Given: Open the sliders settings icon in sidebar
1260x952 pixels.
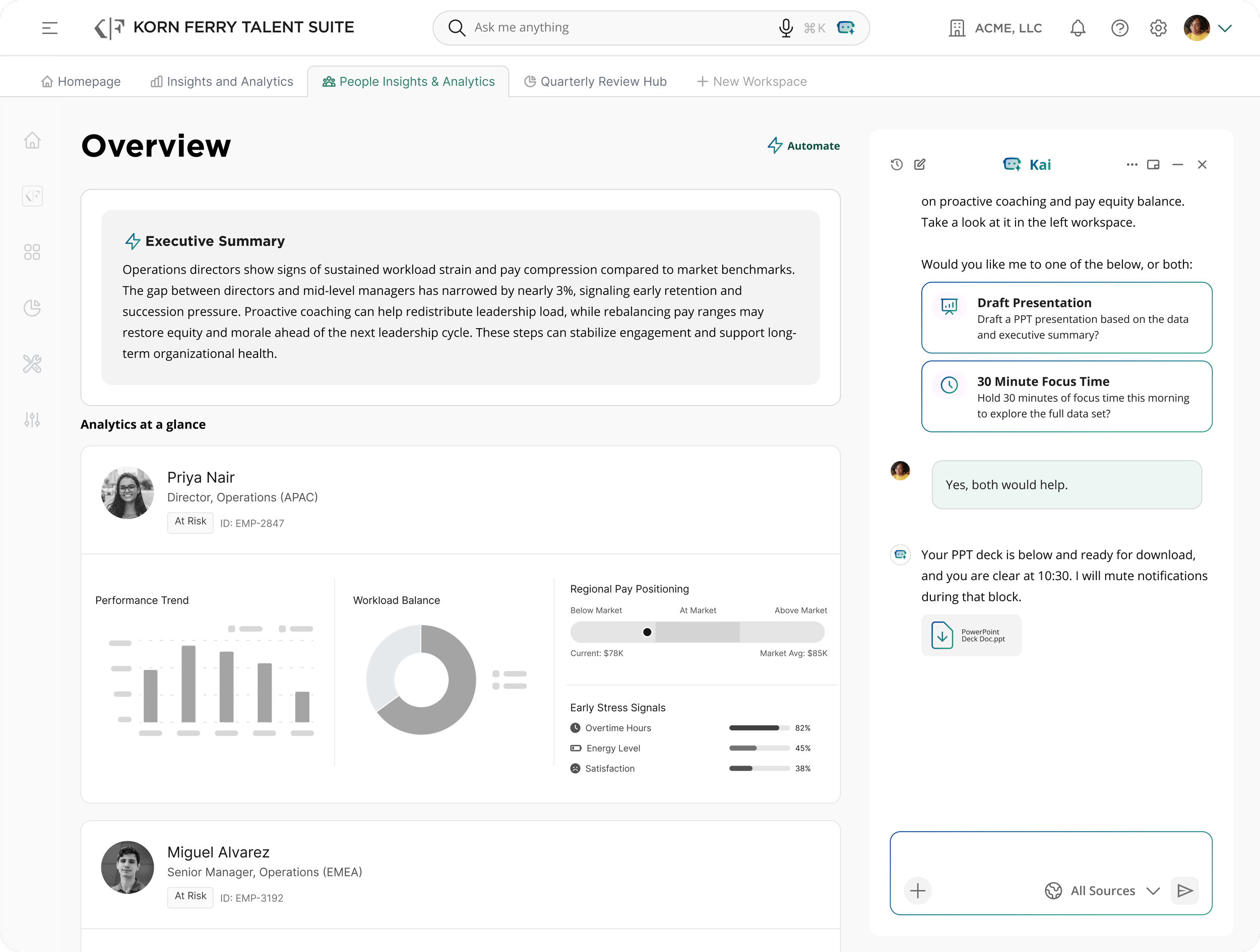Looking at the screenshot, I should click(x=32, y=420).
